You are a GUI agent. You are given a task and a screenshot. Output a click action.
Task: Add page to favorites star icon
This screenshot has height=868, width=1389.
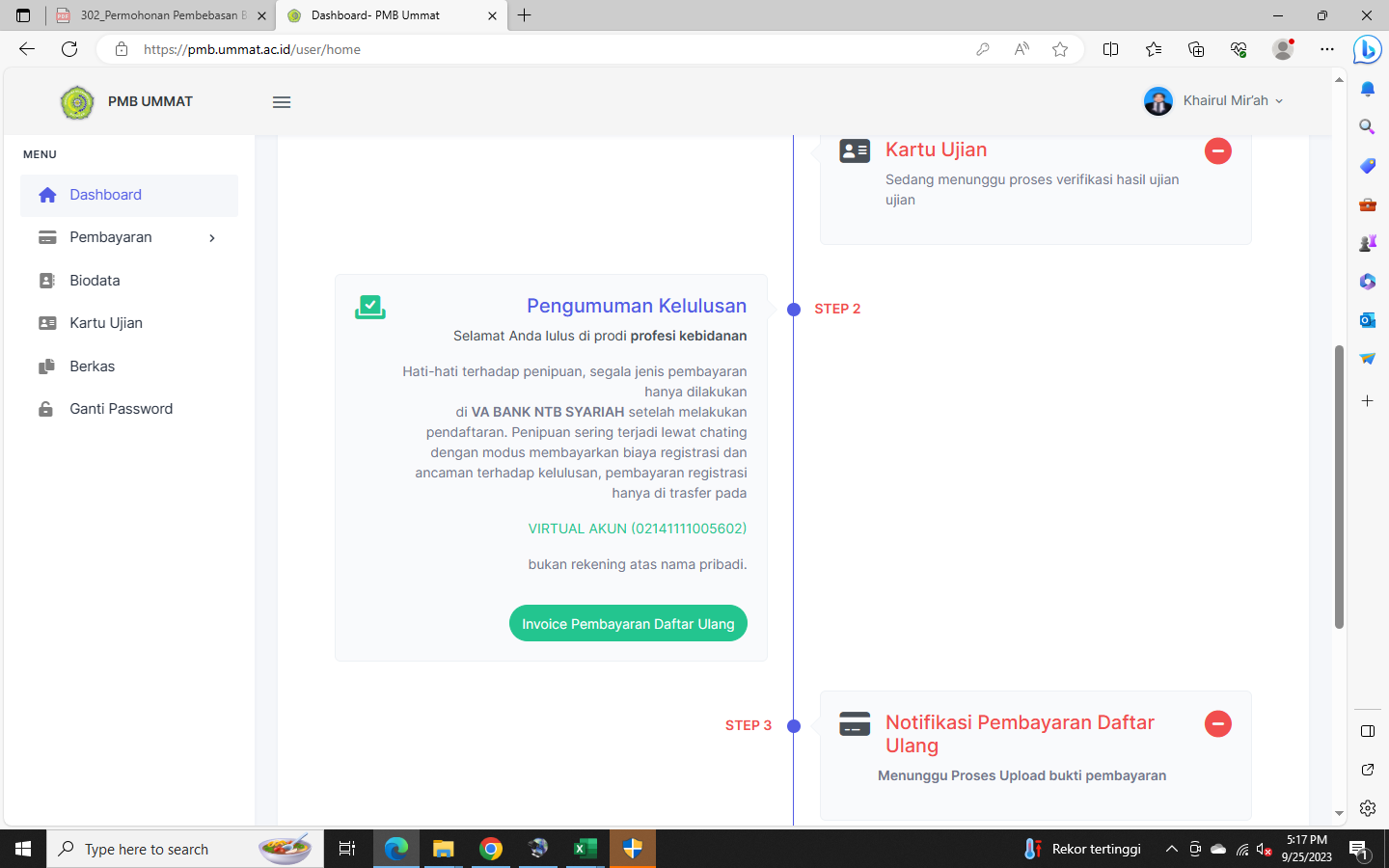1060,49
